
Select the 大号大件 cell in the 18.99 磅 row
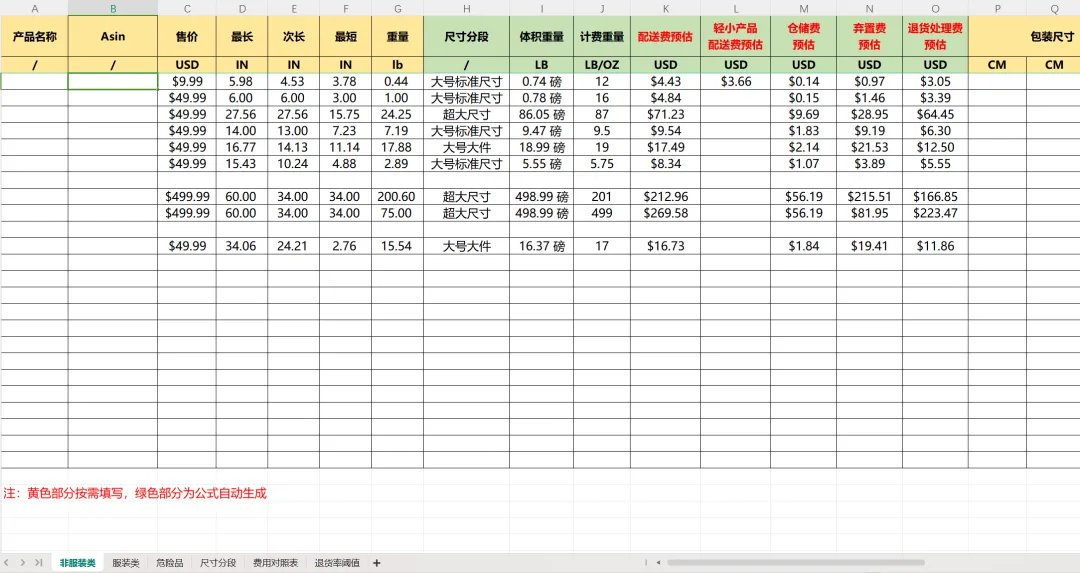point(466,147)
